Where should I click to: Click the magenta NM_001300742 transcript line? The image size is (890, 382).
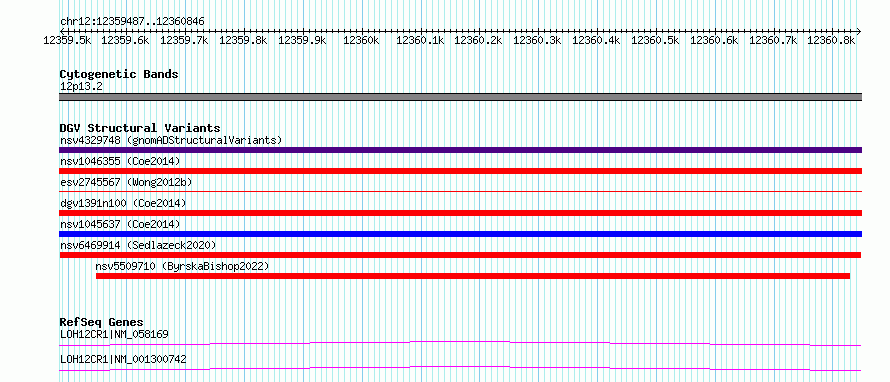tap(460, 368)
